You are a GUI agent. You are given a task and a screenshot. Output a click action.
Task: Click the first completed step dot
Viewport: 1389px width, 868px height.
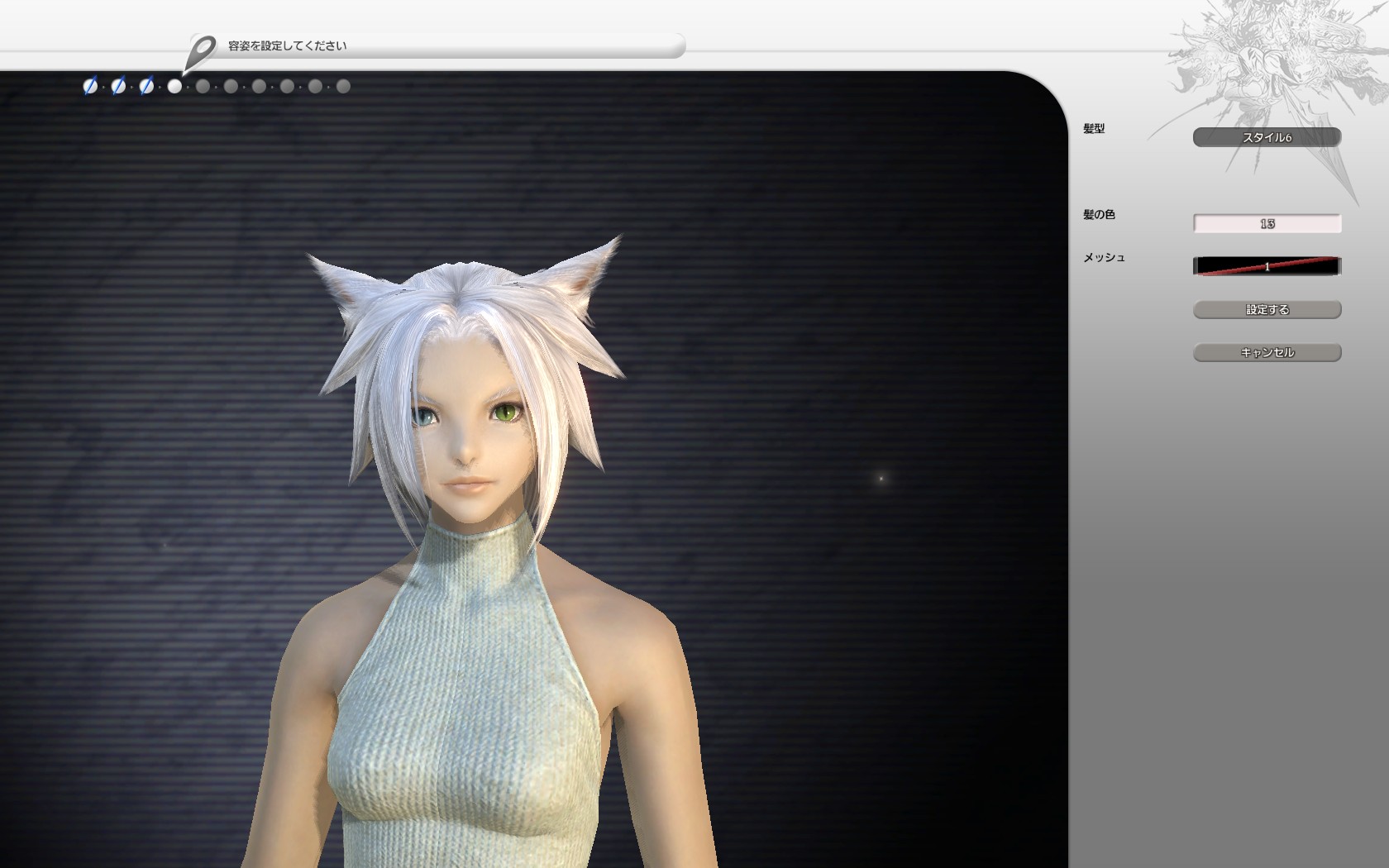coord(90,86)
